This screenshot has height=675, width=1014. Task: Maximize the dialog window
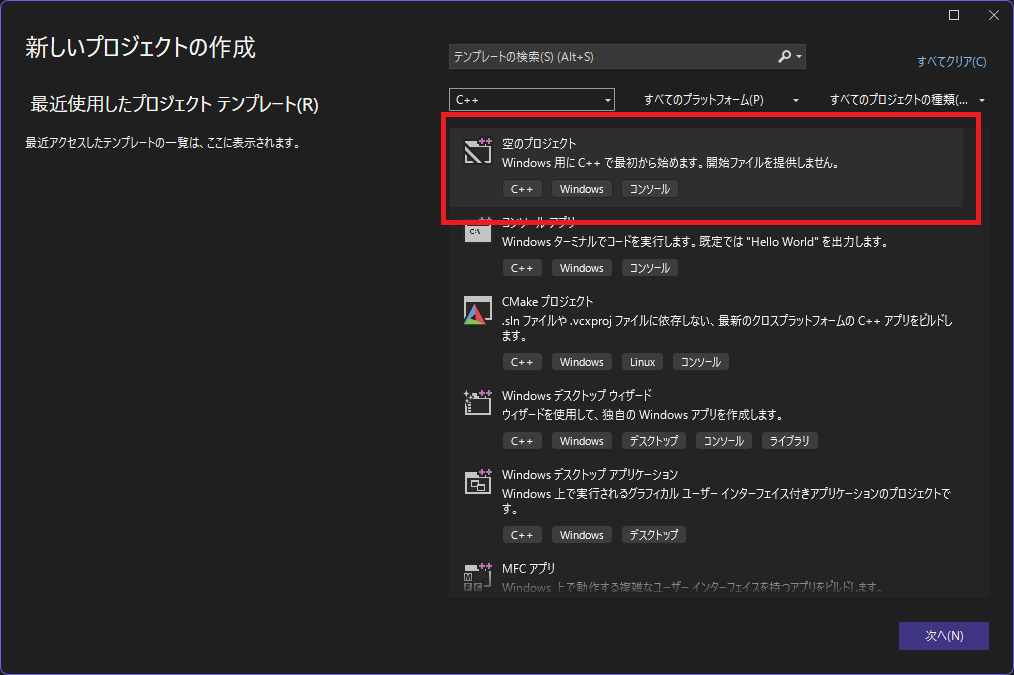tap(954, 15)
